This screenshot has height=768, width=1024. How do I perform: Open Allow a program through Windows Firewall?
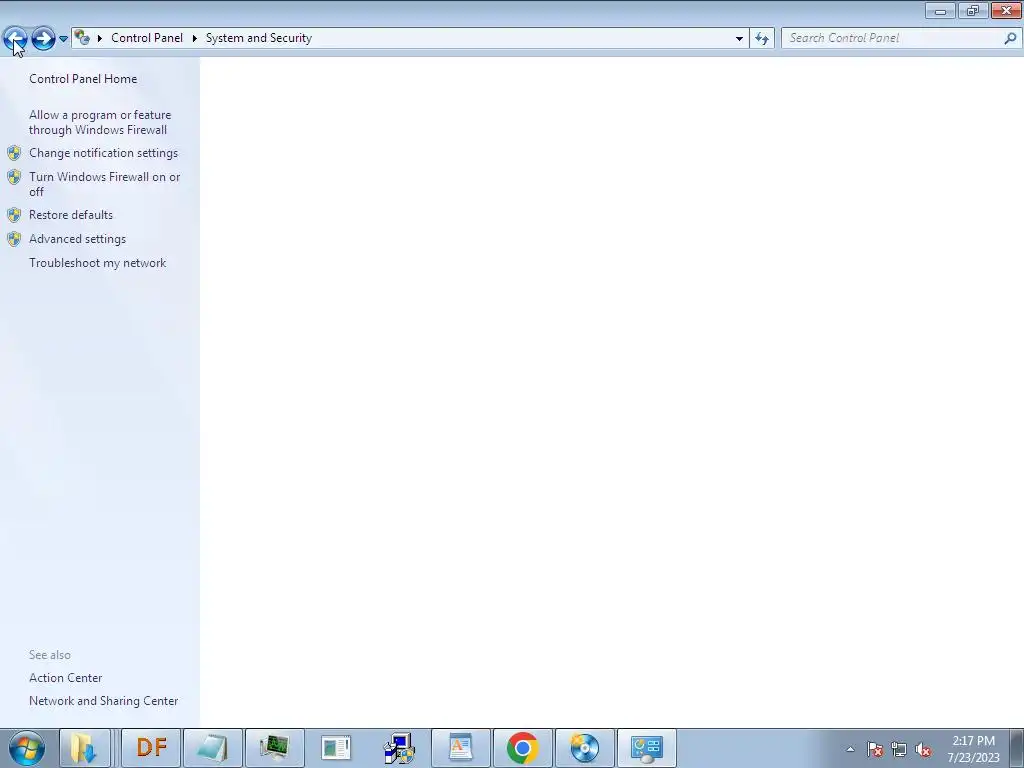(x=100, y=122)
